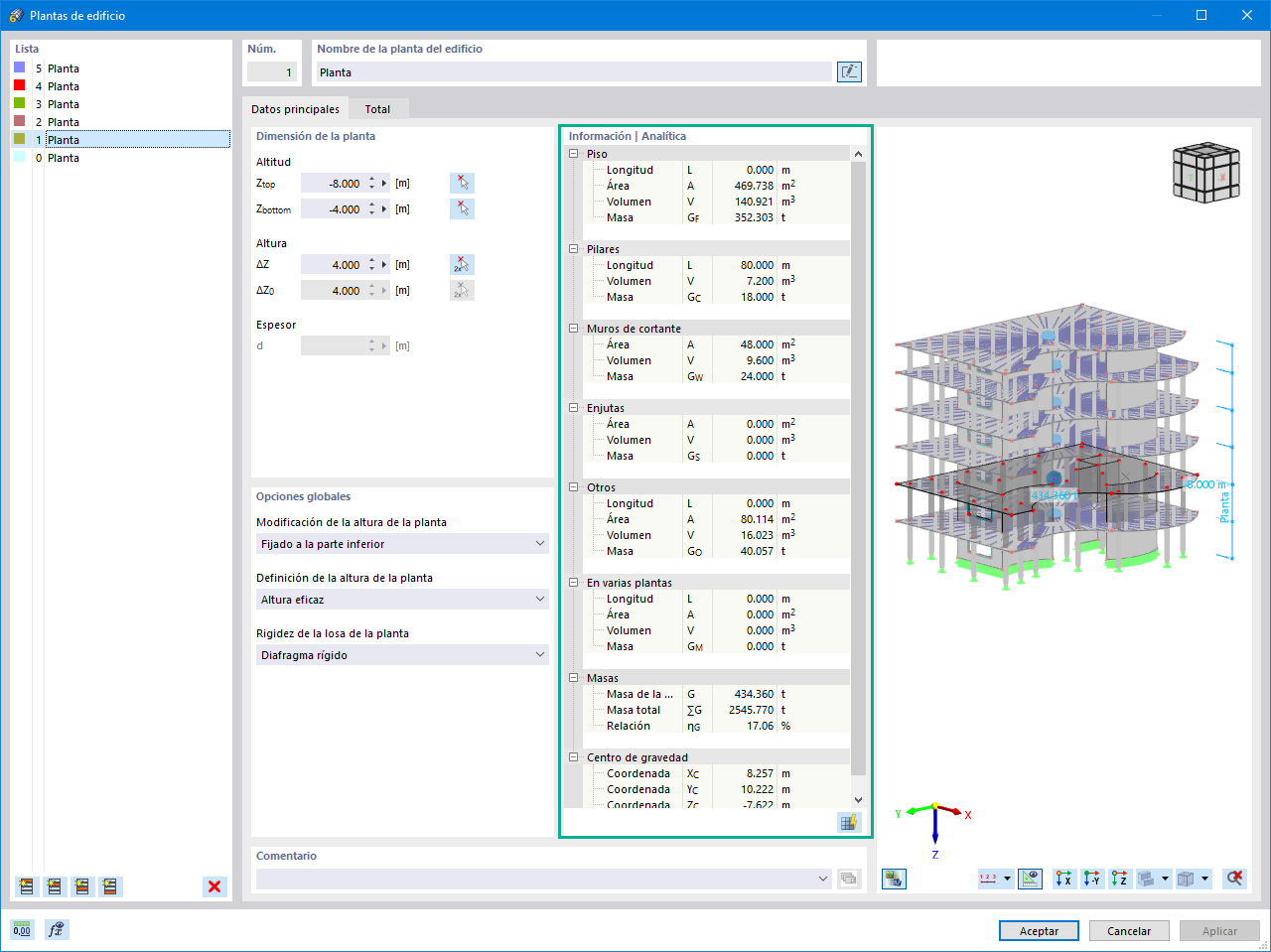Select story 0 Planta in the list
This screenshot has height=952, width=1271.
(121, 158)
